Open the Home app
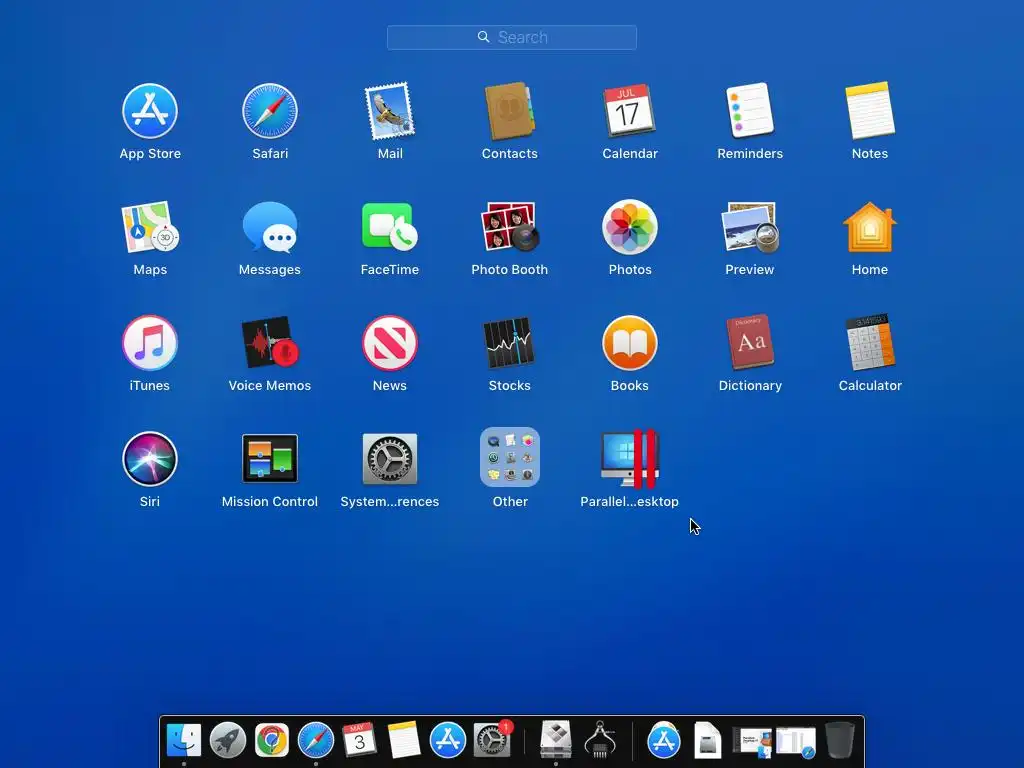 pos(870,227)
